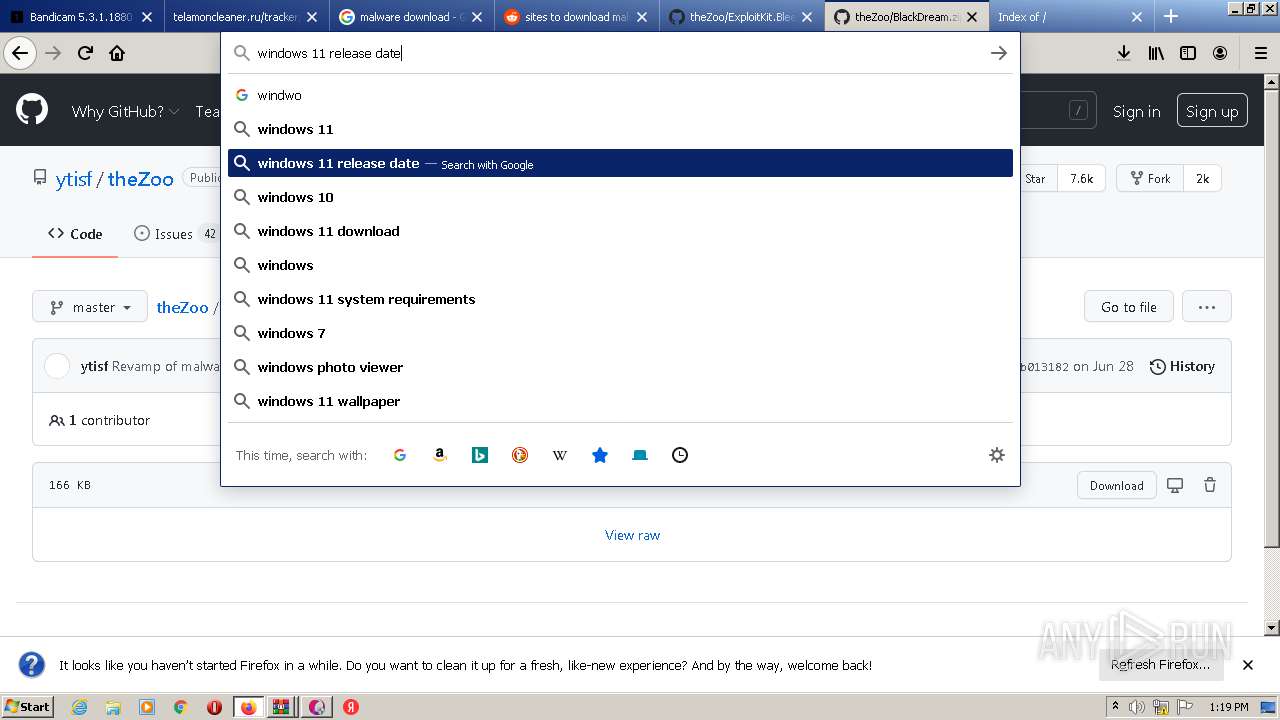Click the Sign up button
Image resolution: width=1280 pixels, height=720 pixels.
1212,111
